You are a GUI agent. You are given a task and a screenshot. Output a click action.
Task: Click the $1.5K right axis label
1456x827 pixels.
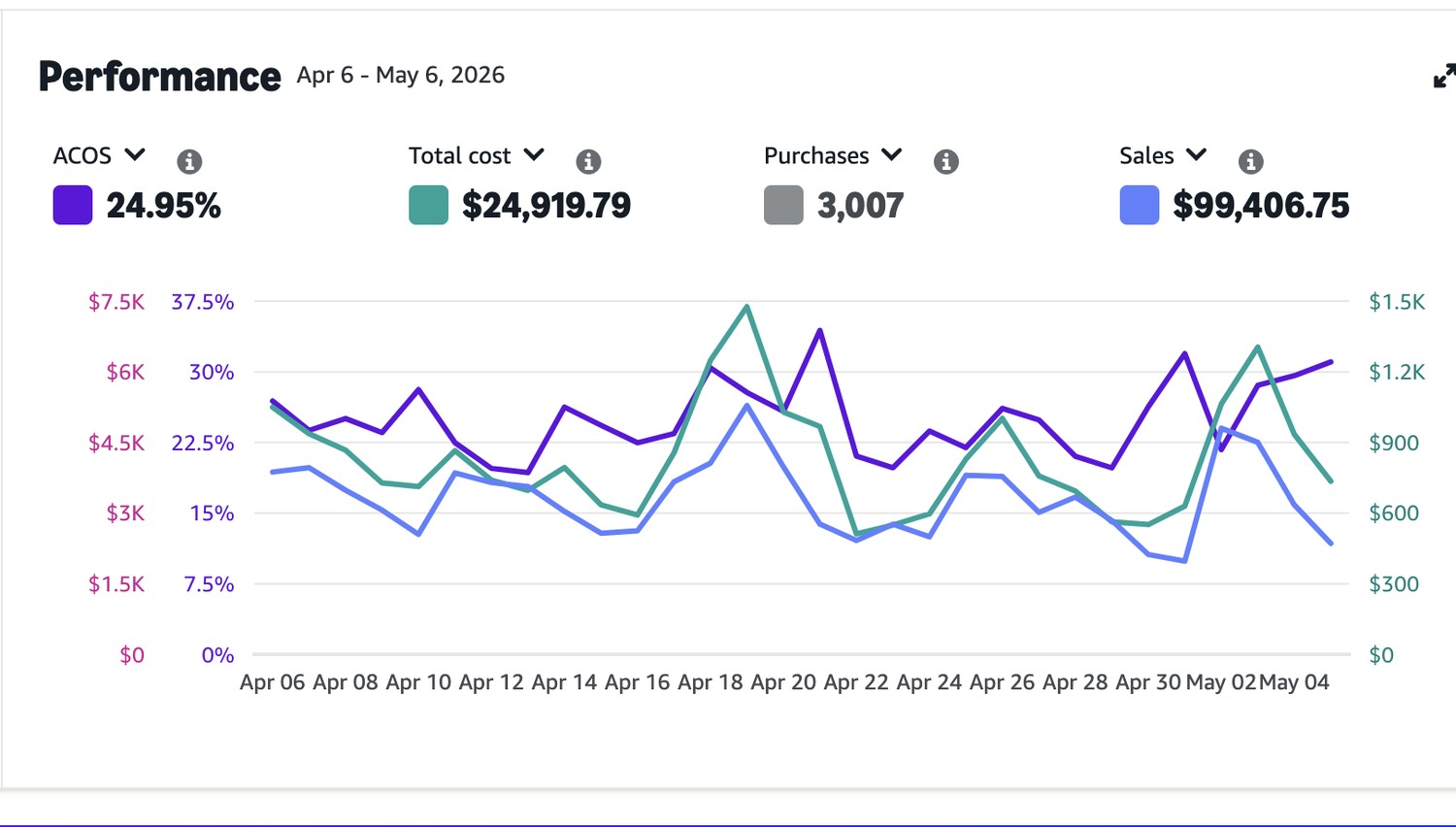tap(1397, 302)
